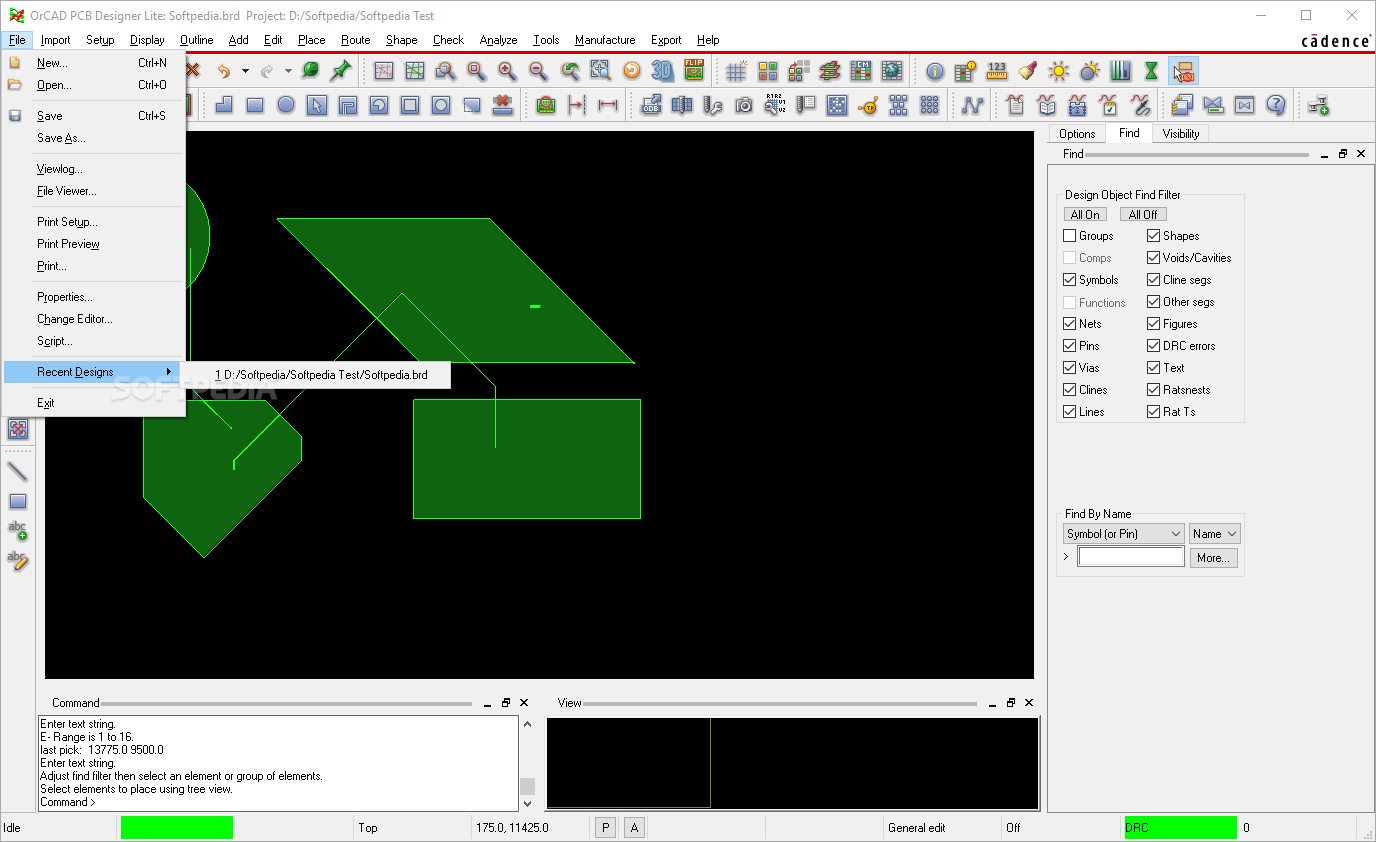Click the All On button
1376x842 pixels.
[x=1085, y=215]
